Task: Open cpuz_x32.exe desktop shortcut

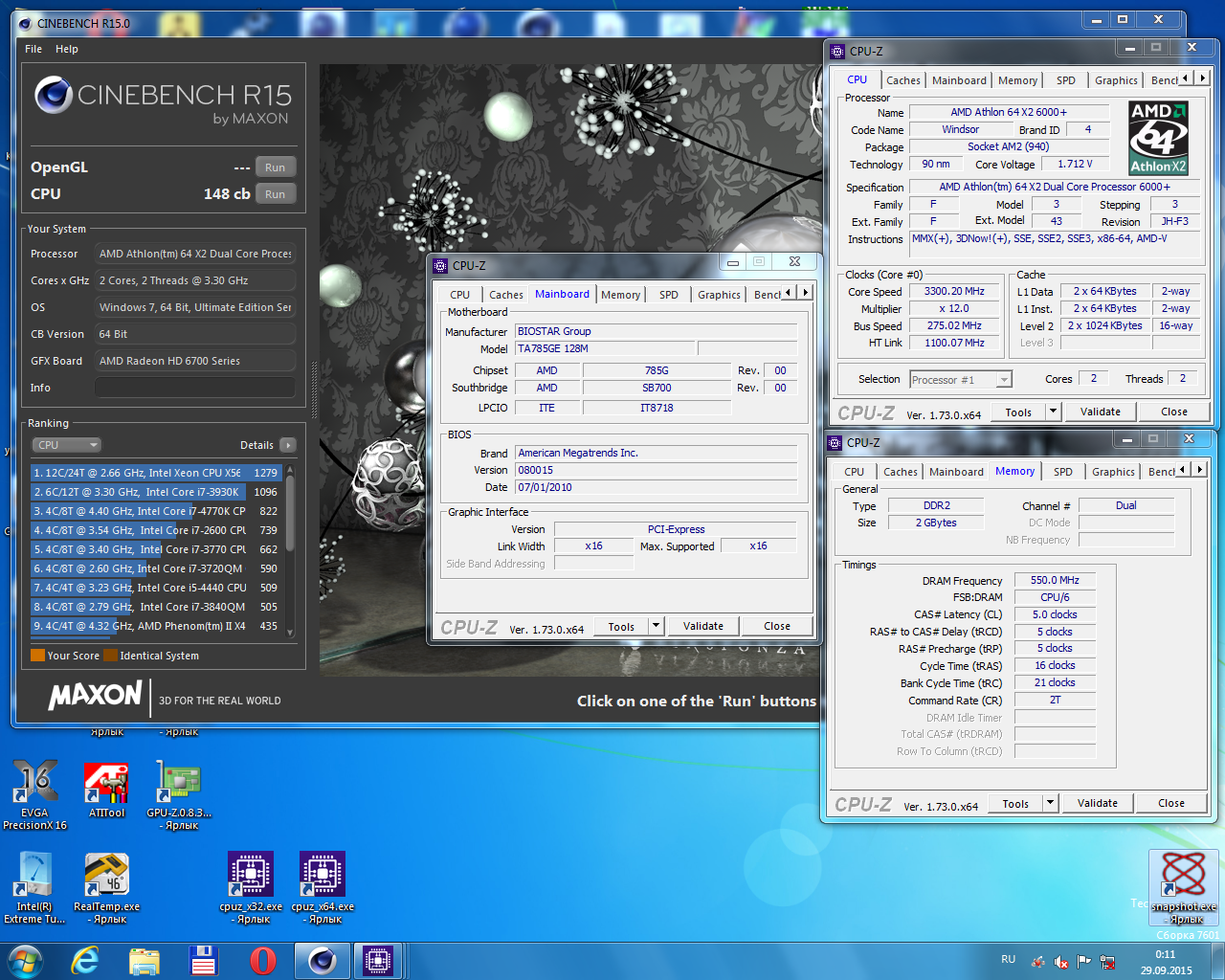Action: (251, 887)
